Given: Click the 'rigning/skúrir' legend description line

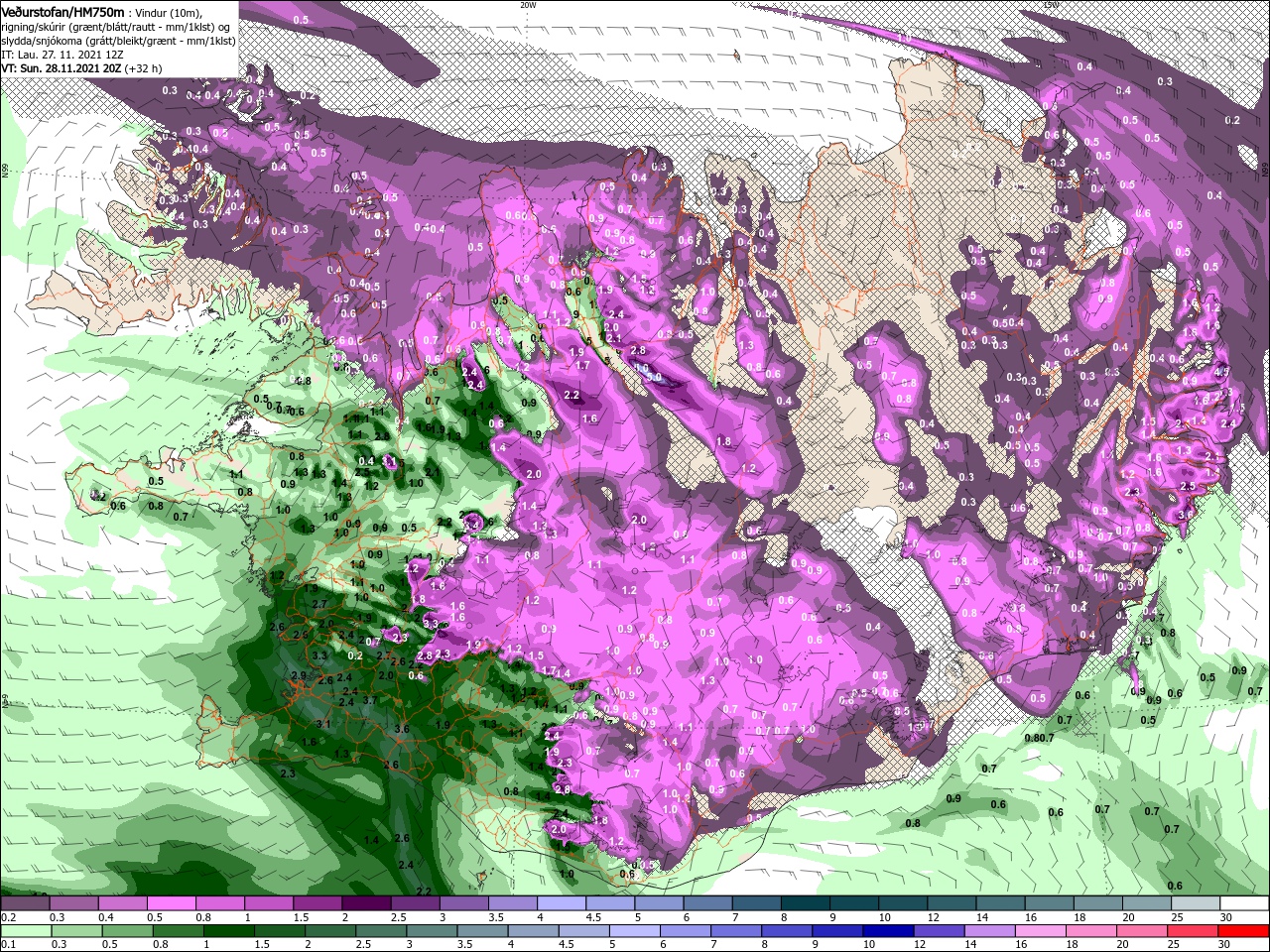Looking at the screenshot, I should tap(114, 27).
